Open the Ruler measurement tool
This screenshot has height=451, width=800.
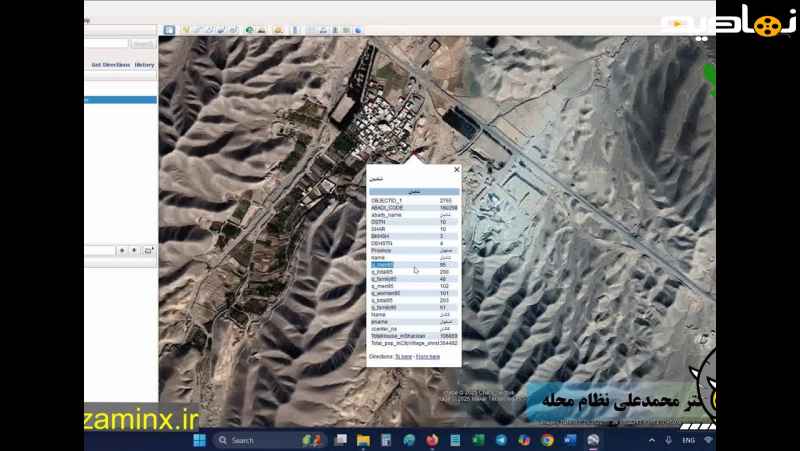(x=297, y=30)
